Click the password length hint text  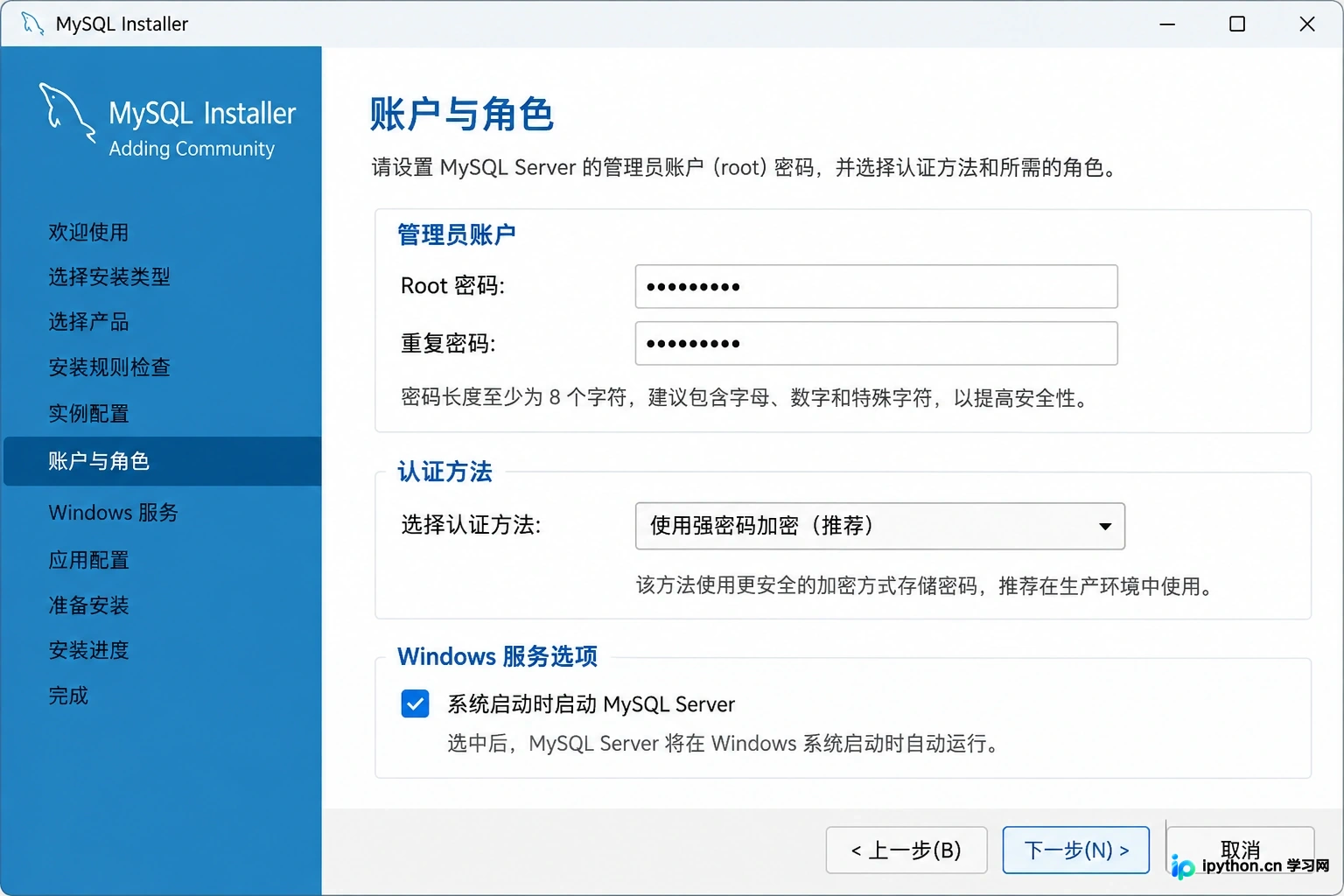[x=745, y=398]
